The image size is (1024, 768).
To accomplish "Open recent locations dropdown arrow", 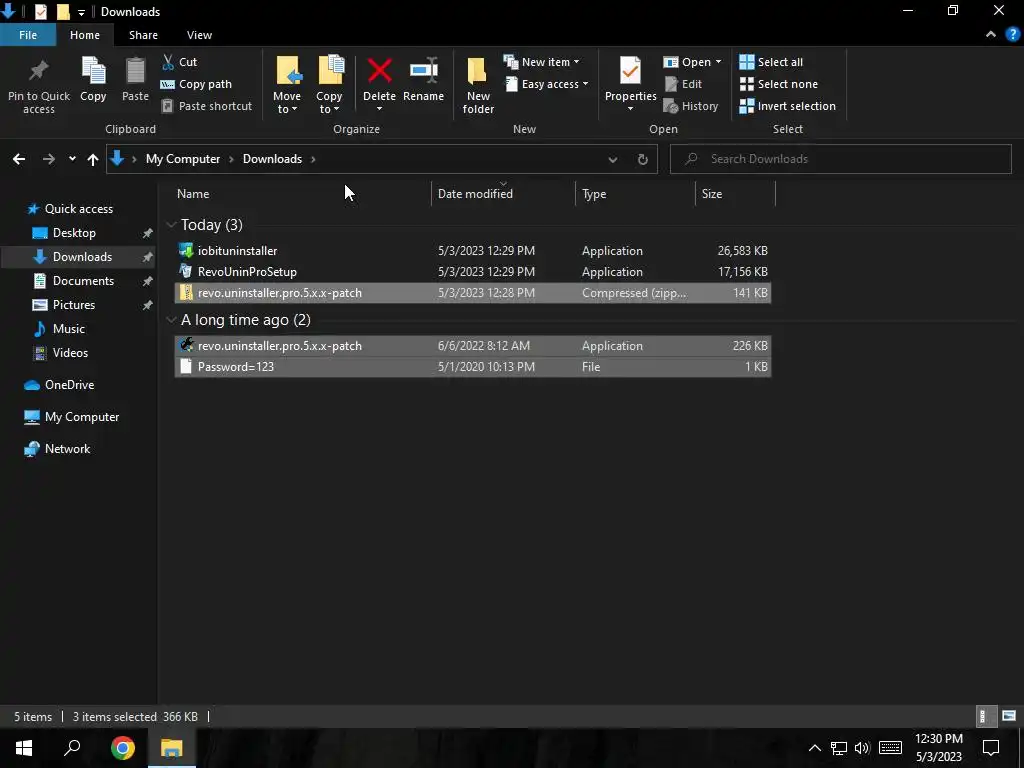I will point(72,159).
